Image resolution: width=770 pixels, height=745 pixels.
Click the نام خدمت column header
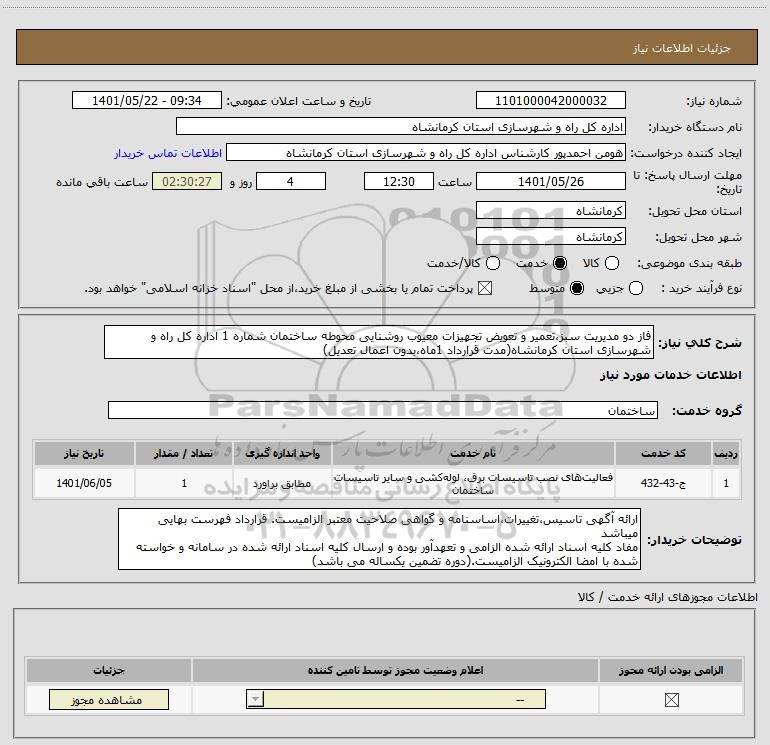[x=473, y=453]
